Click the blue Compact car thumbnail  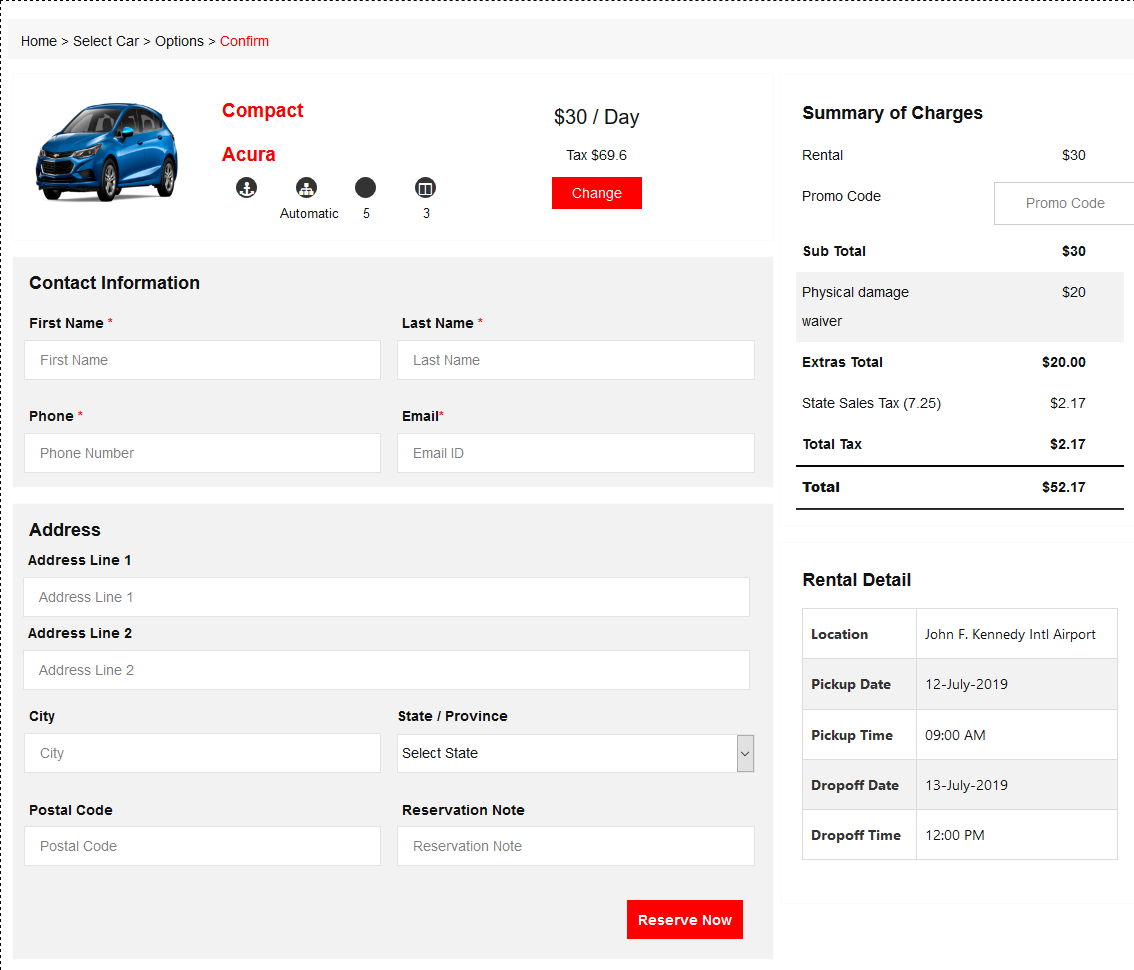pos(106,152)
